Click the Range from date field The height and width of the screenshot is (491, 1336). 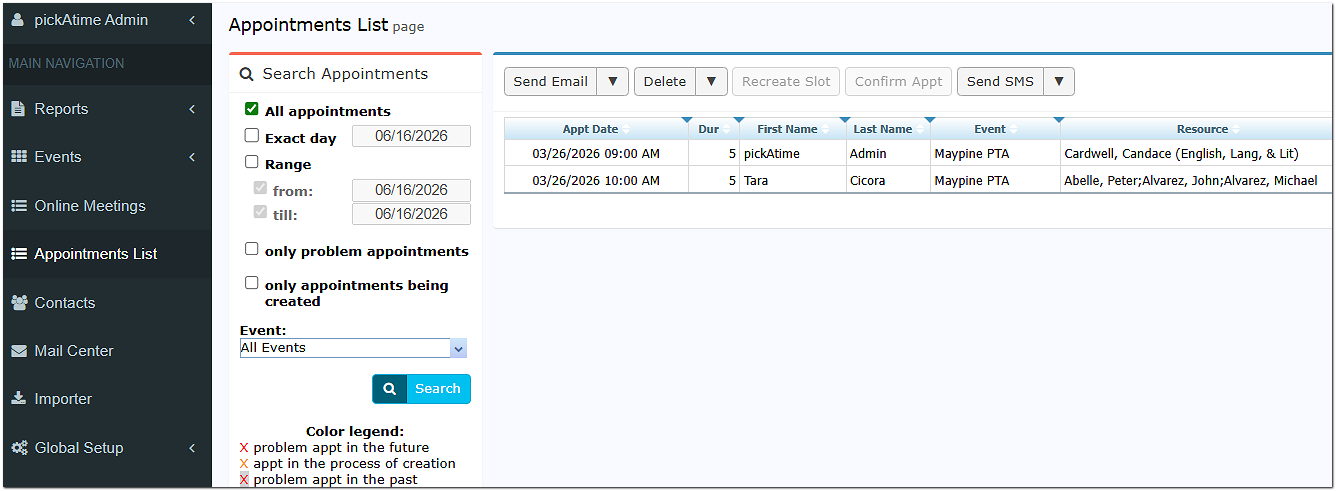[x=411, y=190]
